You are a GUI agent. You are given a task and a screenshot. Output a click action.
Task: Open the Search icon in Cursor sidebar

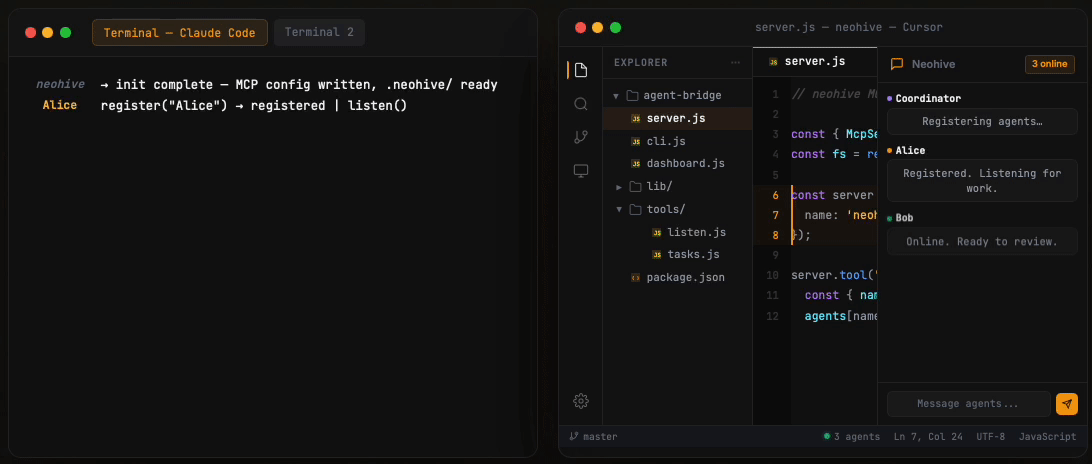581,104
